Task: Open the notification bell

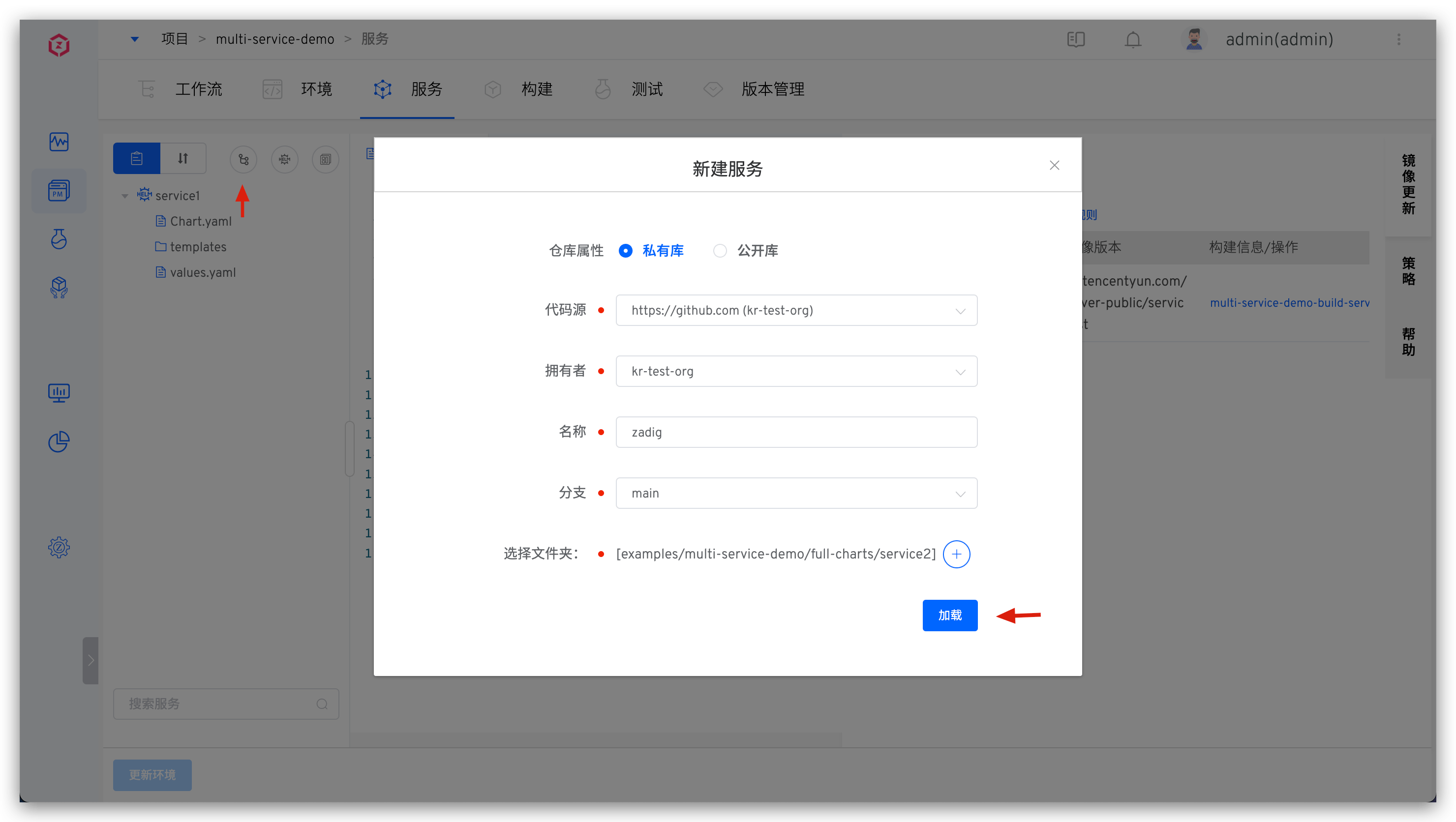Action: pos(1132,39)
